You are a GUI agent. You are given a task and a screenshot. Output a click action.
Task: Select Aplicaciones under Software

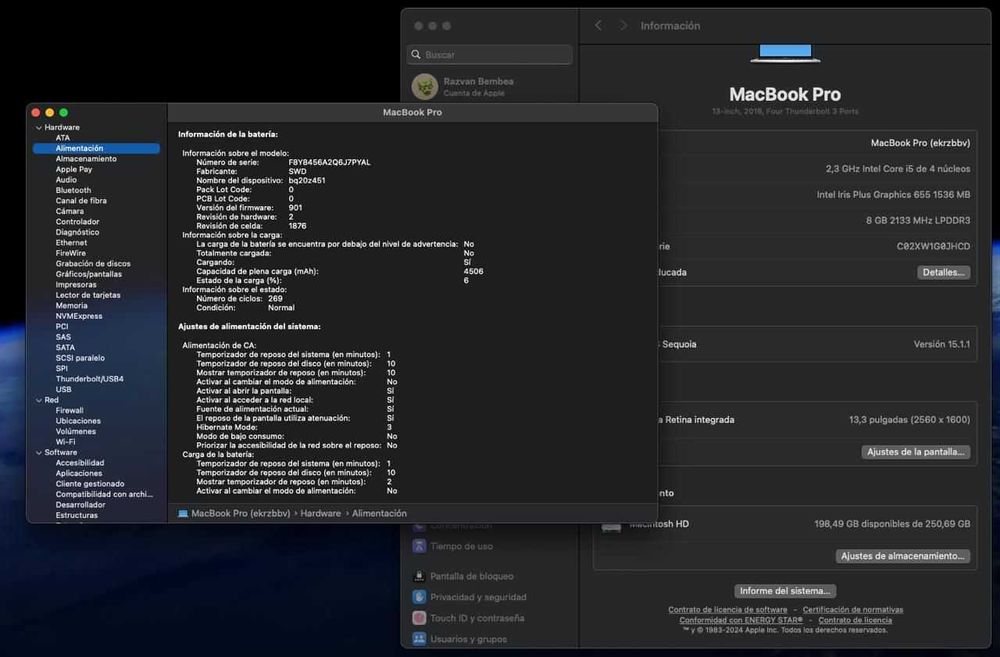pos(79,473)
